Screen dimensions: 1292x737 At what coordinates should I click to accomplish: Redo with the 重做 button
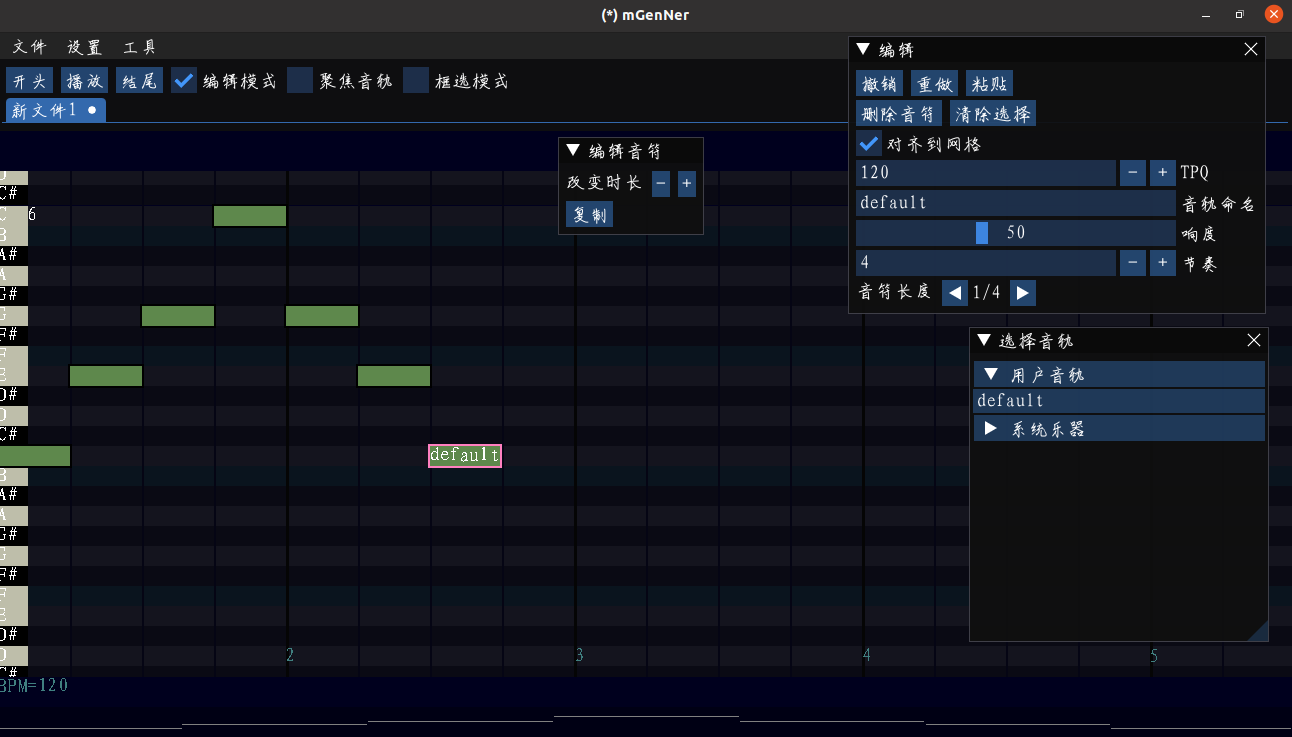pyautogui.click(x=934, y=83)
